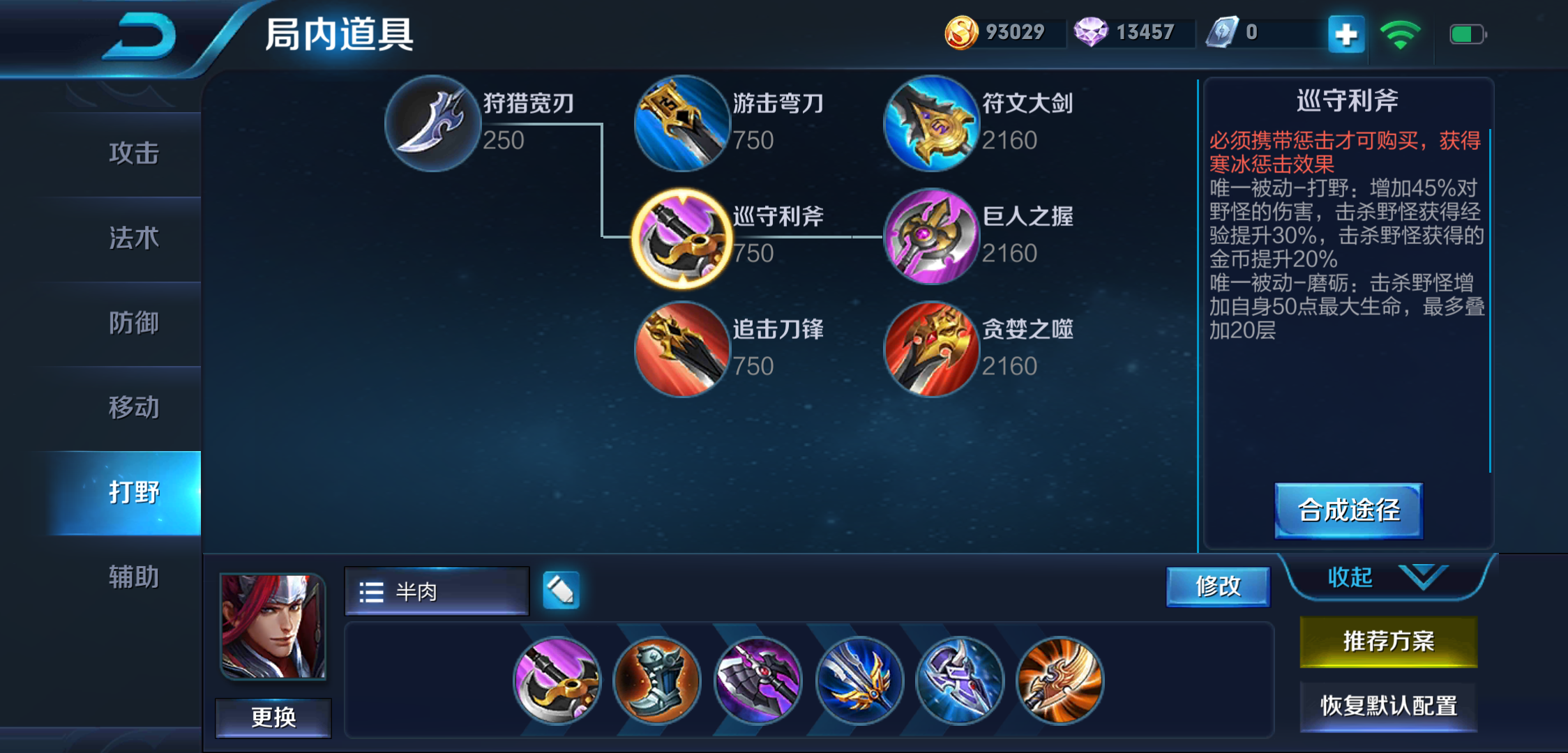The height and width of the screenshot is (753, 1568).
Task: Click the hero portrait thumbnail
Action: pos(273,626)
